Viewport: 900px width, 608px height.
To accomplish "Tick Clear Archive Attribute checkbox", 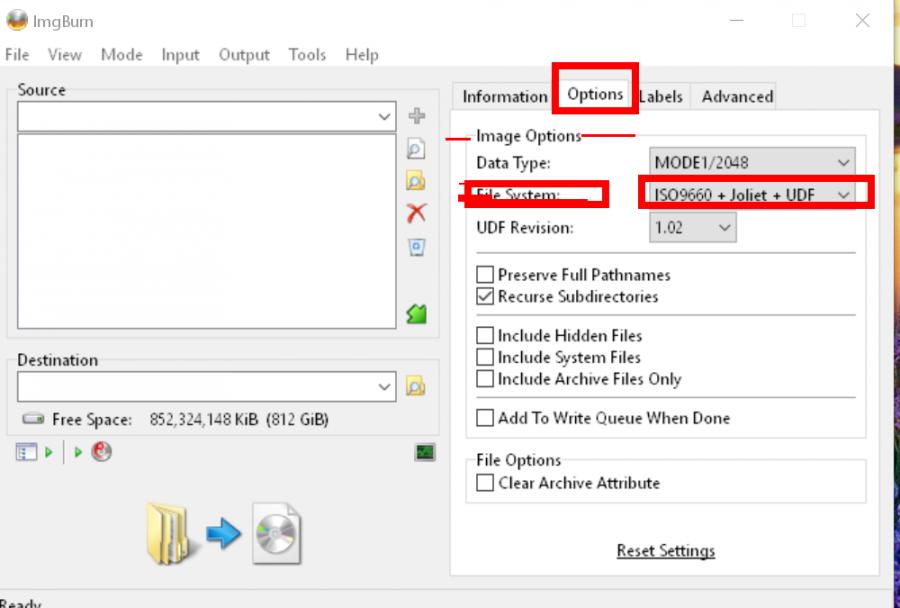I will 485,483.
